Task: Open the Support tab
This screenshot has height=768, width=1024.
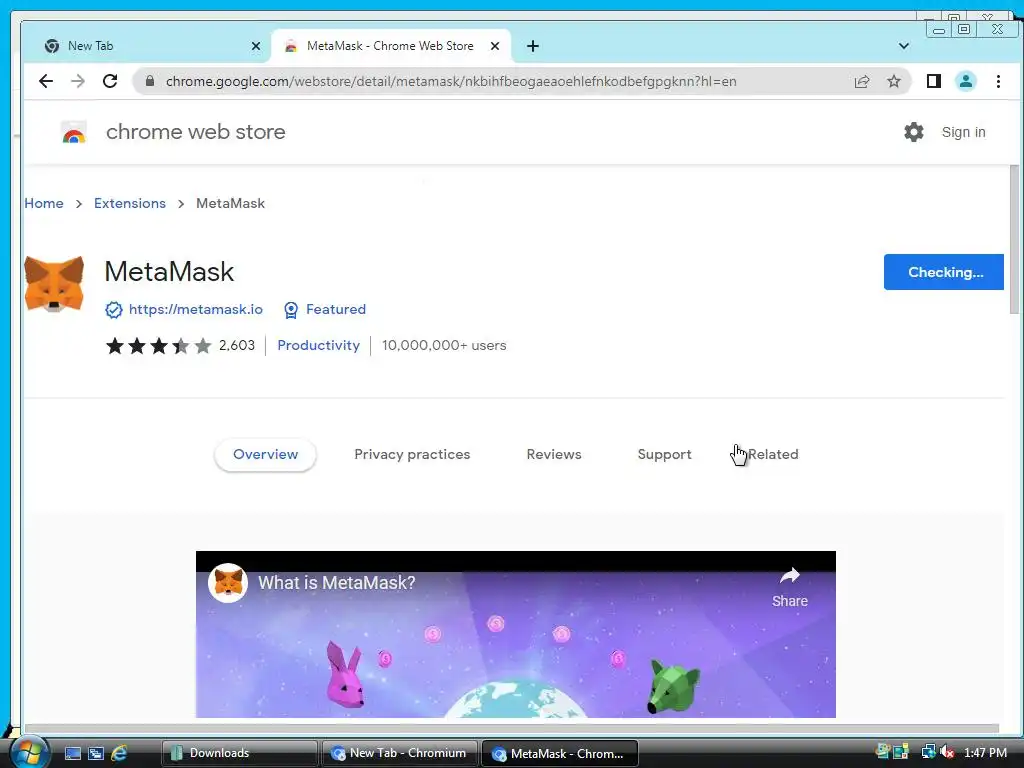Action: (x=664, y=455)
